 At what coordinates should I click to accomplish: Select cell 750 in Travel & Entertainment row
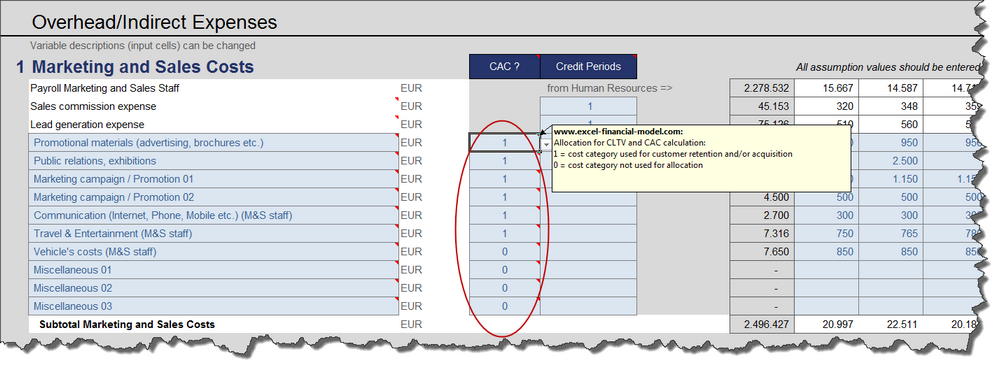click(826, 234)
